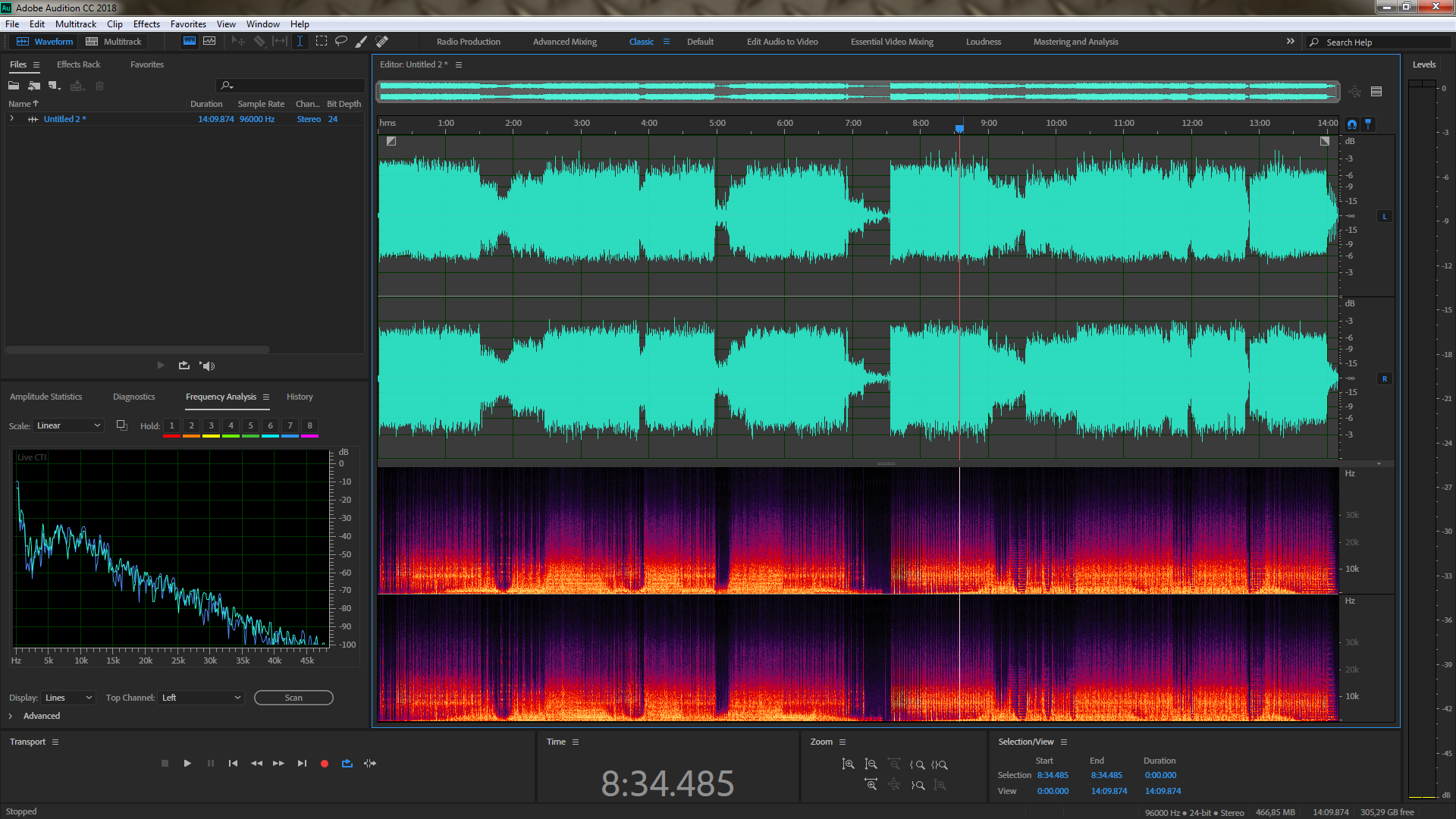Click the Scan button

click(293, 698)
